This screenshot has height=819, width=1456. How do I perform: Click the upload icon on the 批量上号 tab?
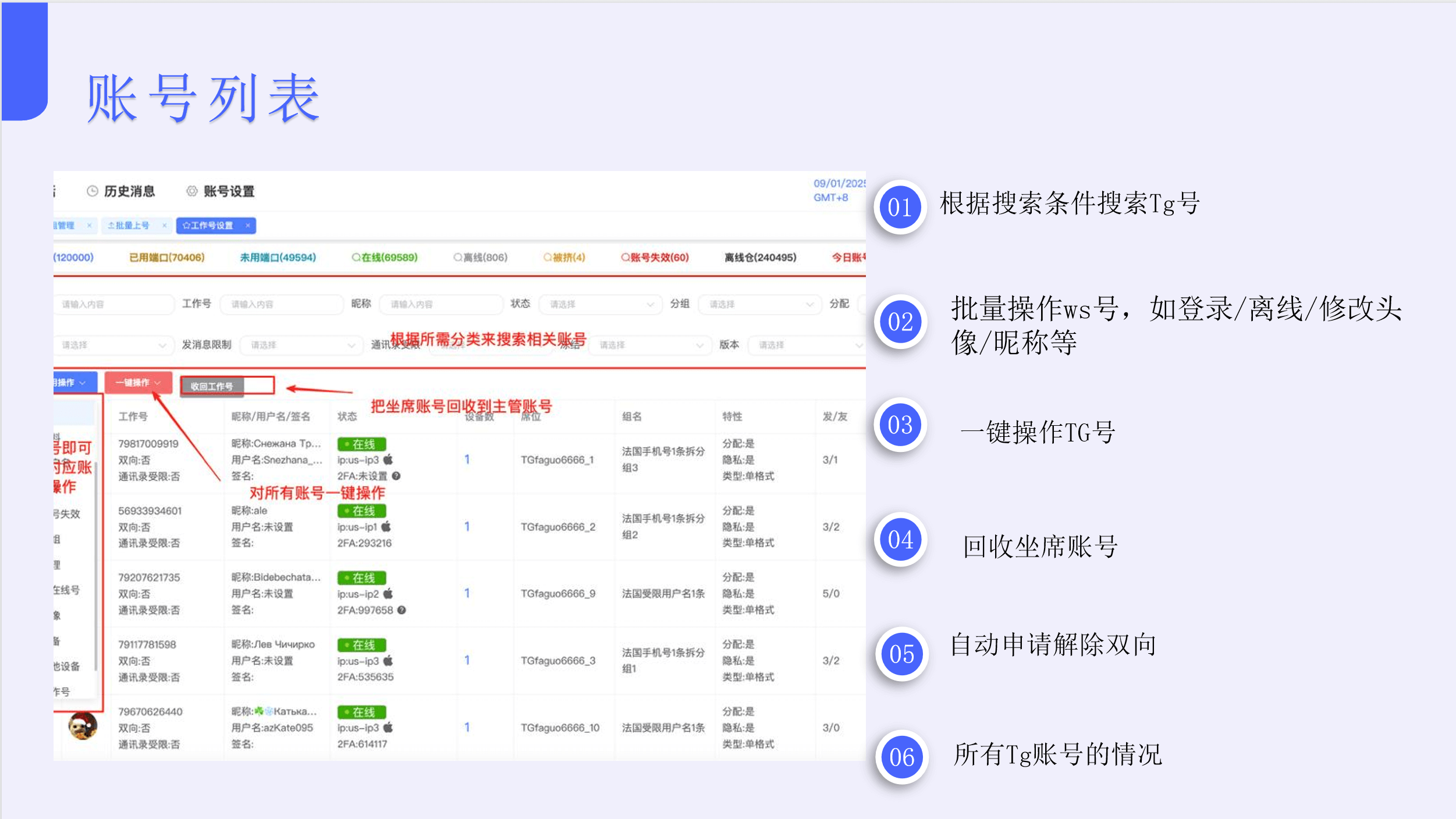click(112, 225)
